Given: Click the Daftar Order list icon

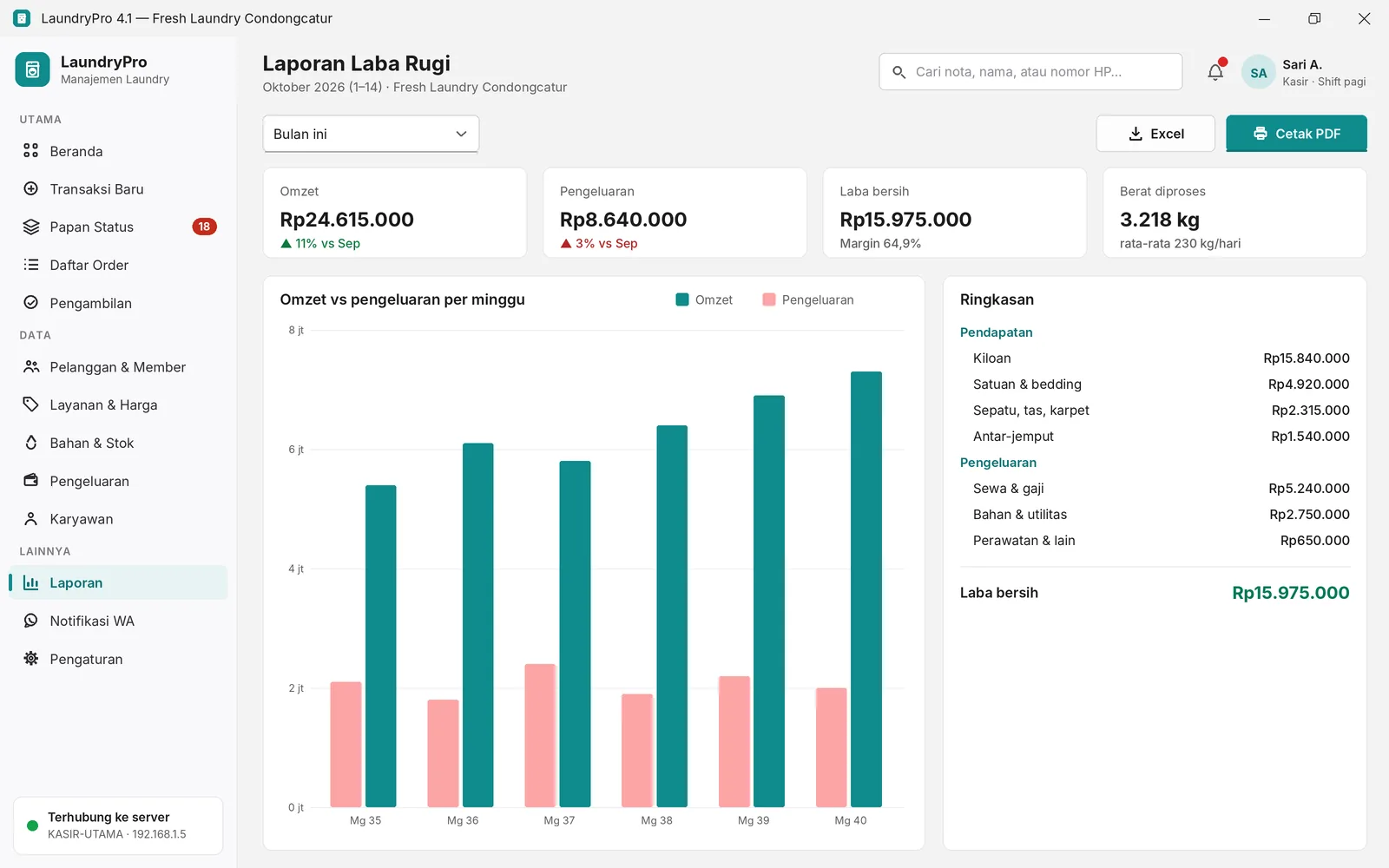Looking at the screenshot, I should (31, 265).
